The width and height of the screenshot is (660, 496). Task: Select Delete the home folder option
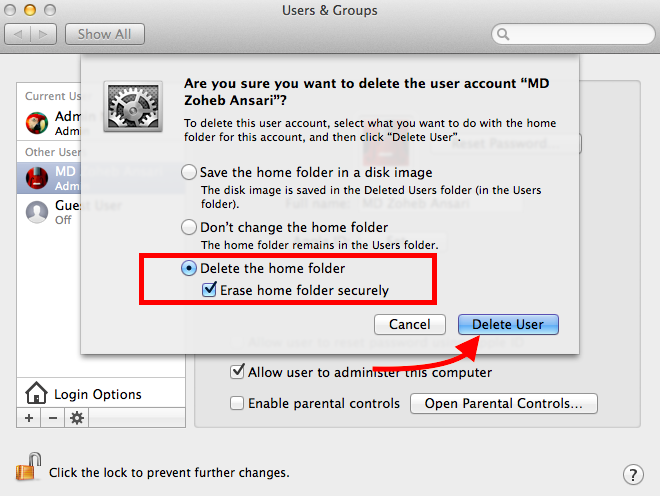[x=189, y=269]
